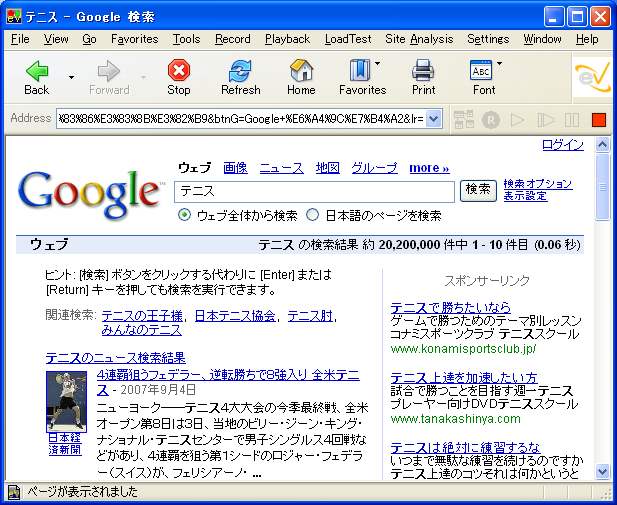
Task: Open the Playback menu
Action: tap(287, 39)
